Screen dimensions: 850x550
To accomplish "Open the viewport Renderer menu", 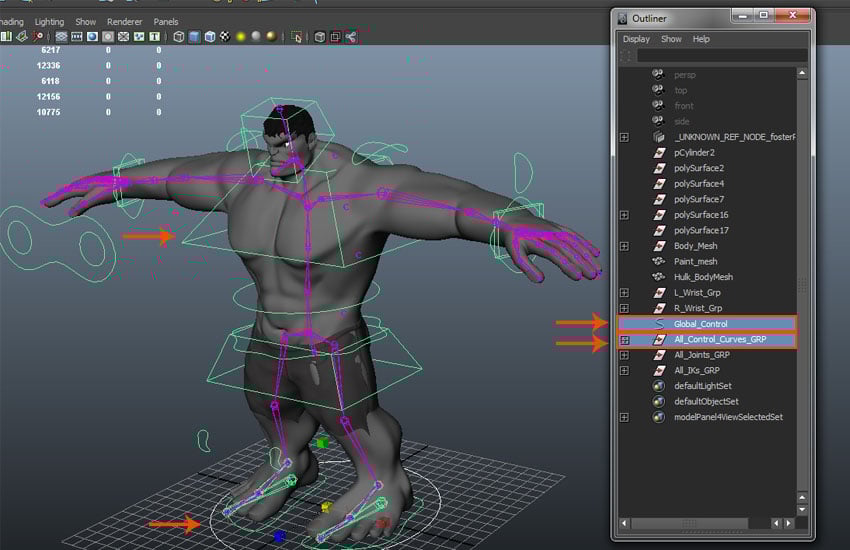I will (125, 21).
